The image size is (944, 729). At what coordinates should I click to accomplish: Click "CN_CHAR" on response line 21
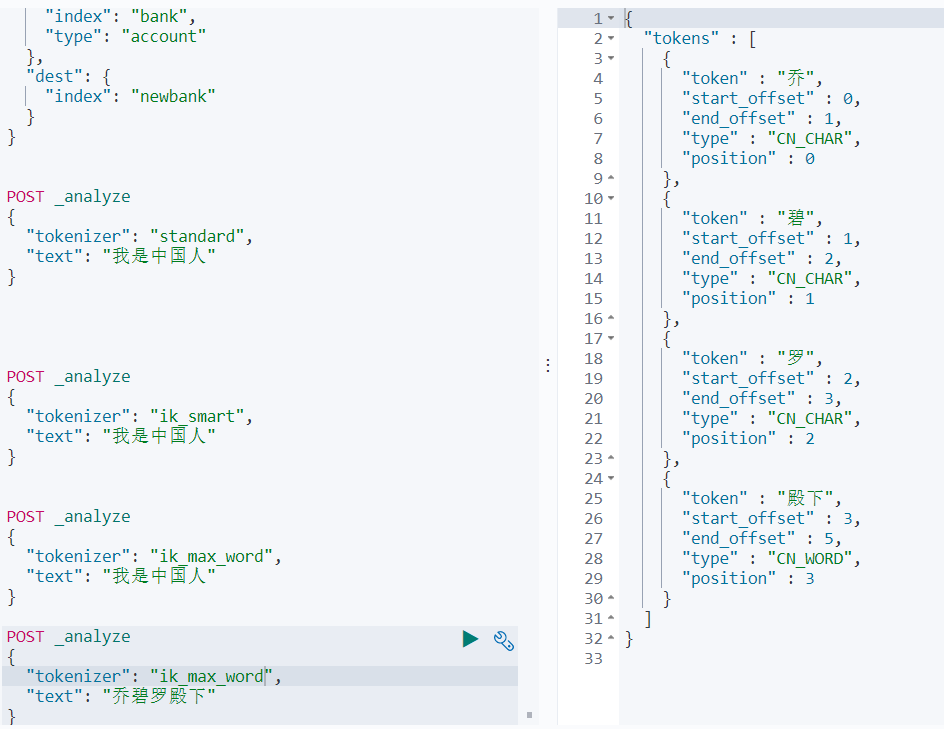coord(810,419)
